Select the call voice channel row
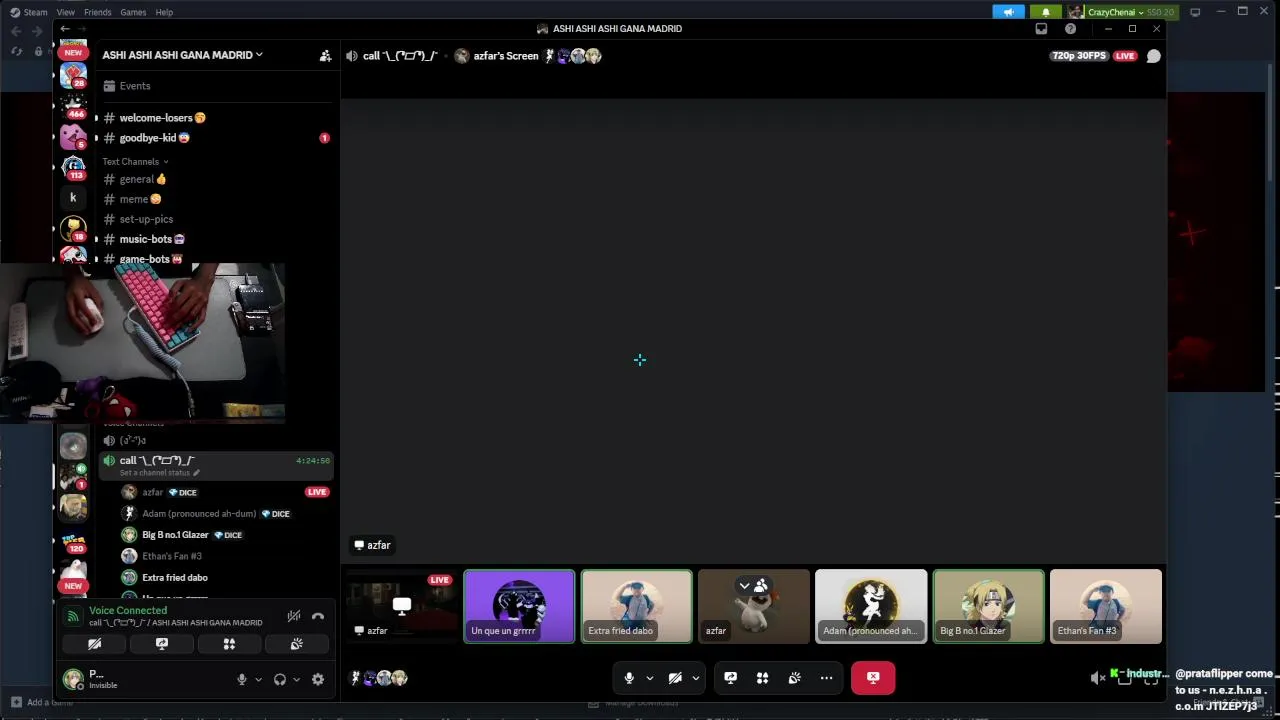This screenshot has width=1280, height=720. tap(215, 465)
